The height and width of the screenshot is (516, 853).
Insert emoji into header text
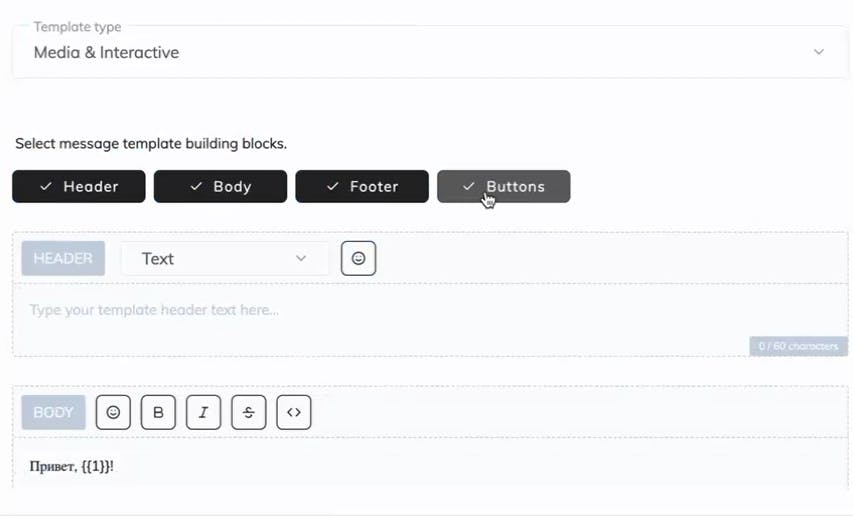coord(358,258)
